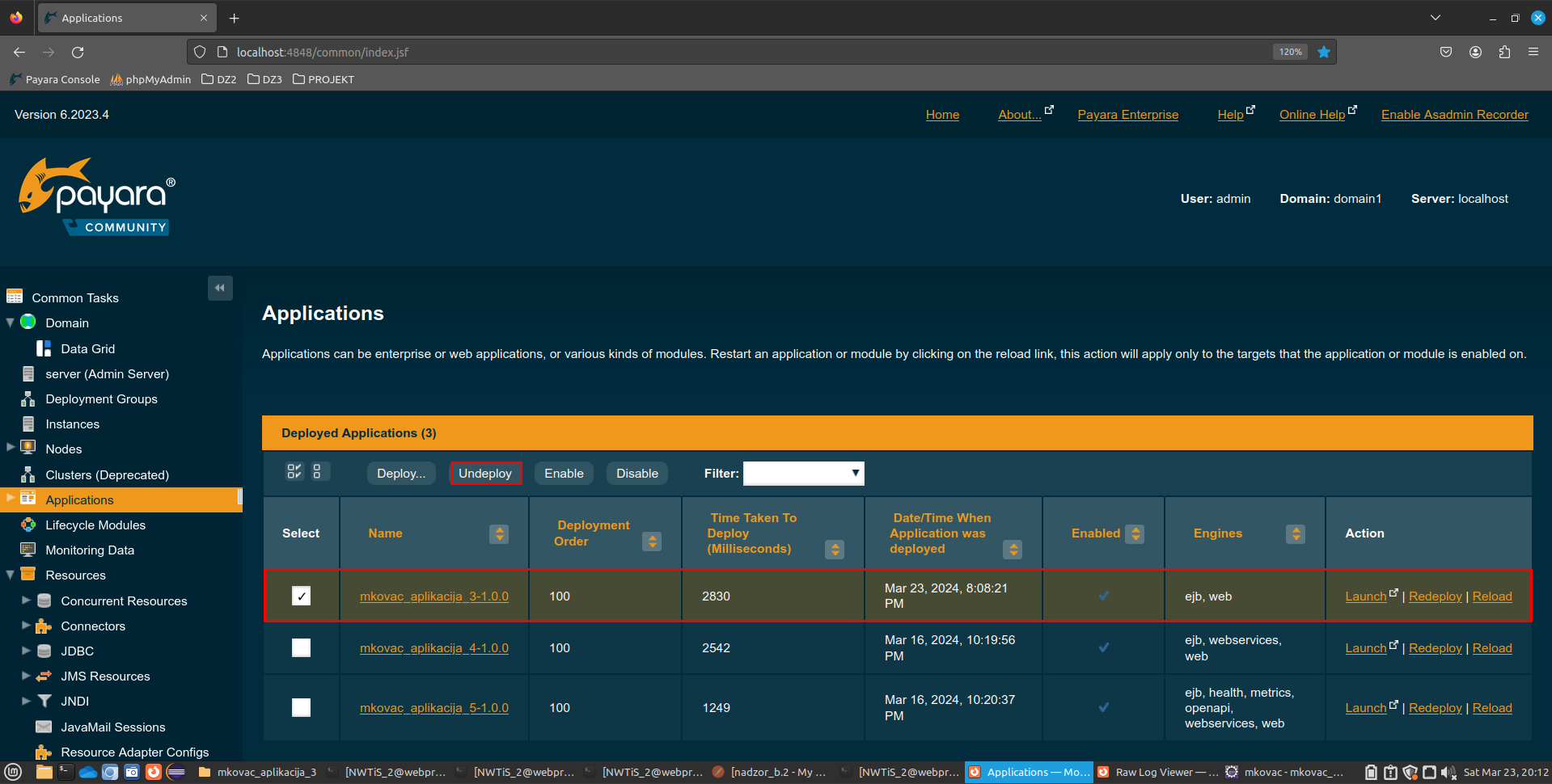Open Firefox account icon
This screenshot has width=1552, height=784.
[1475, 52]
